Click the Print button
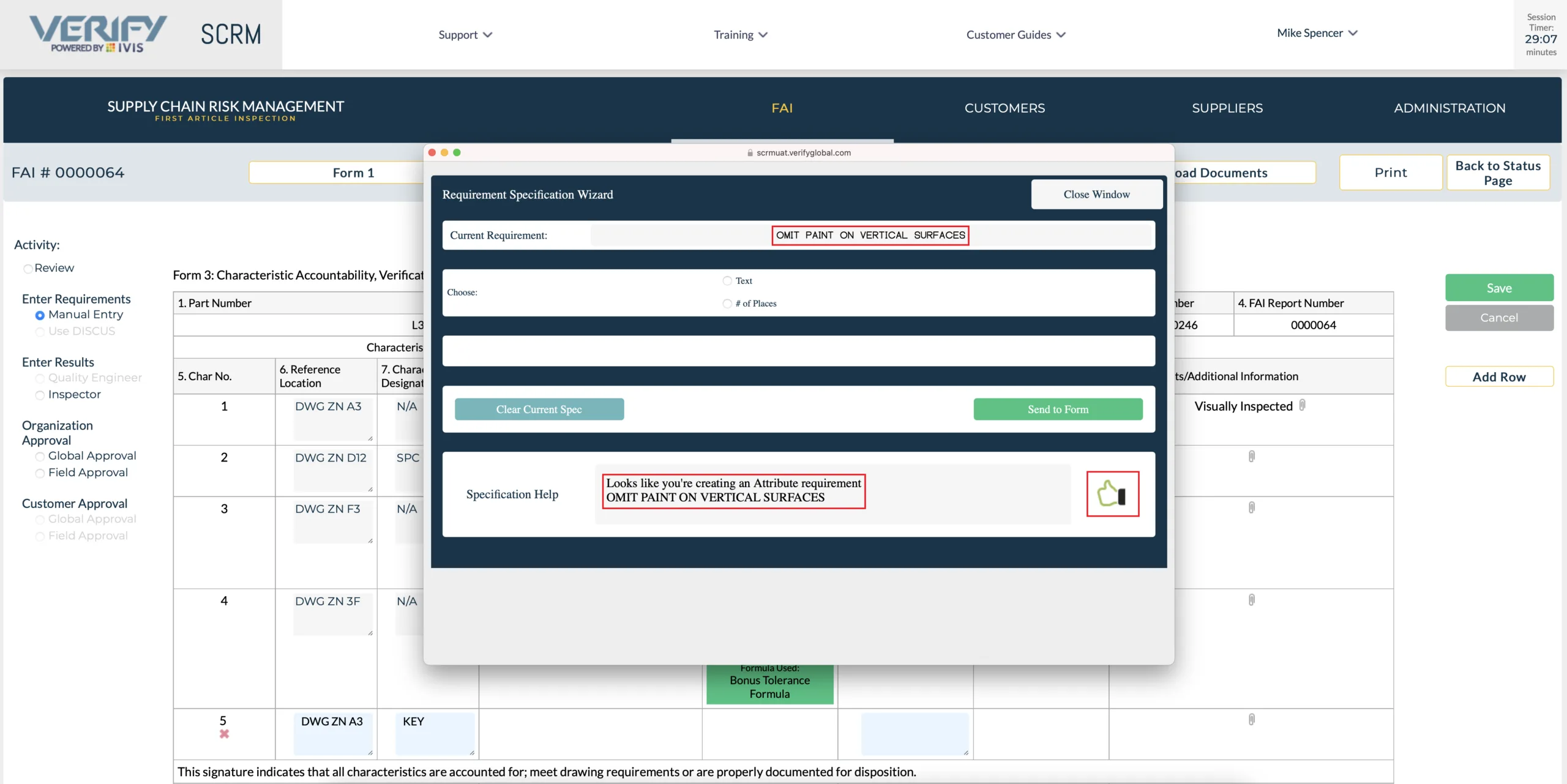 pyautogui.click(x=1391, y=173)
